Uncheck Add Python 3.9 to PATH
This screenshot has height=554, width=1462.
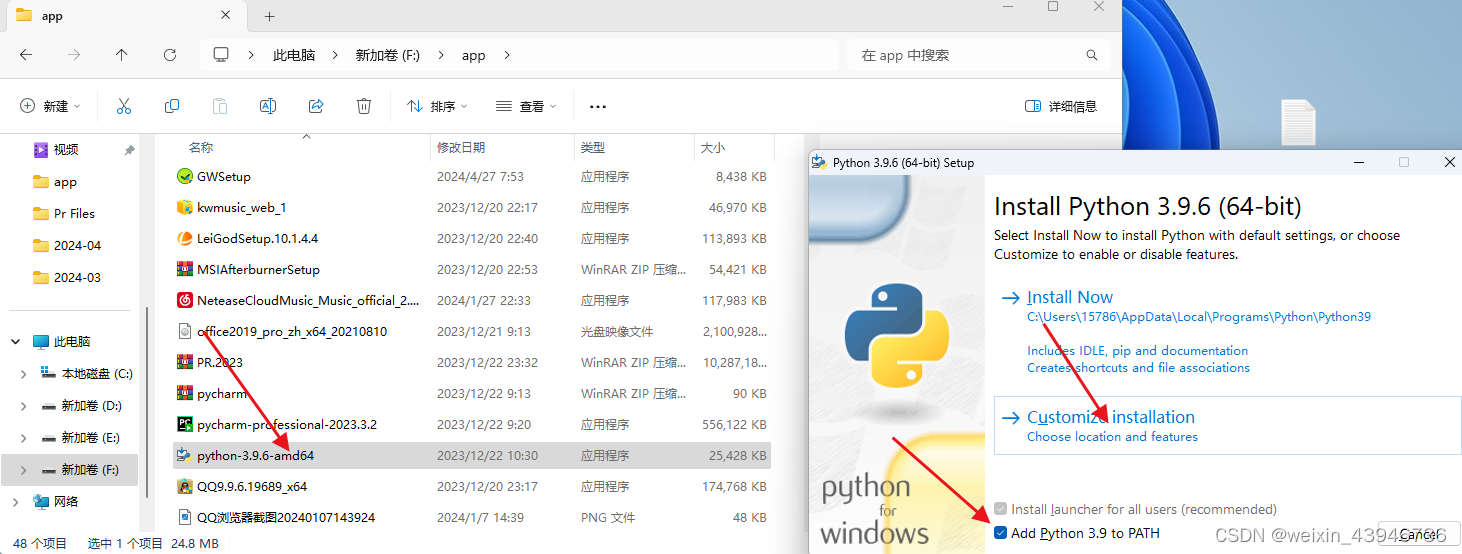pos(1001,533)
